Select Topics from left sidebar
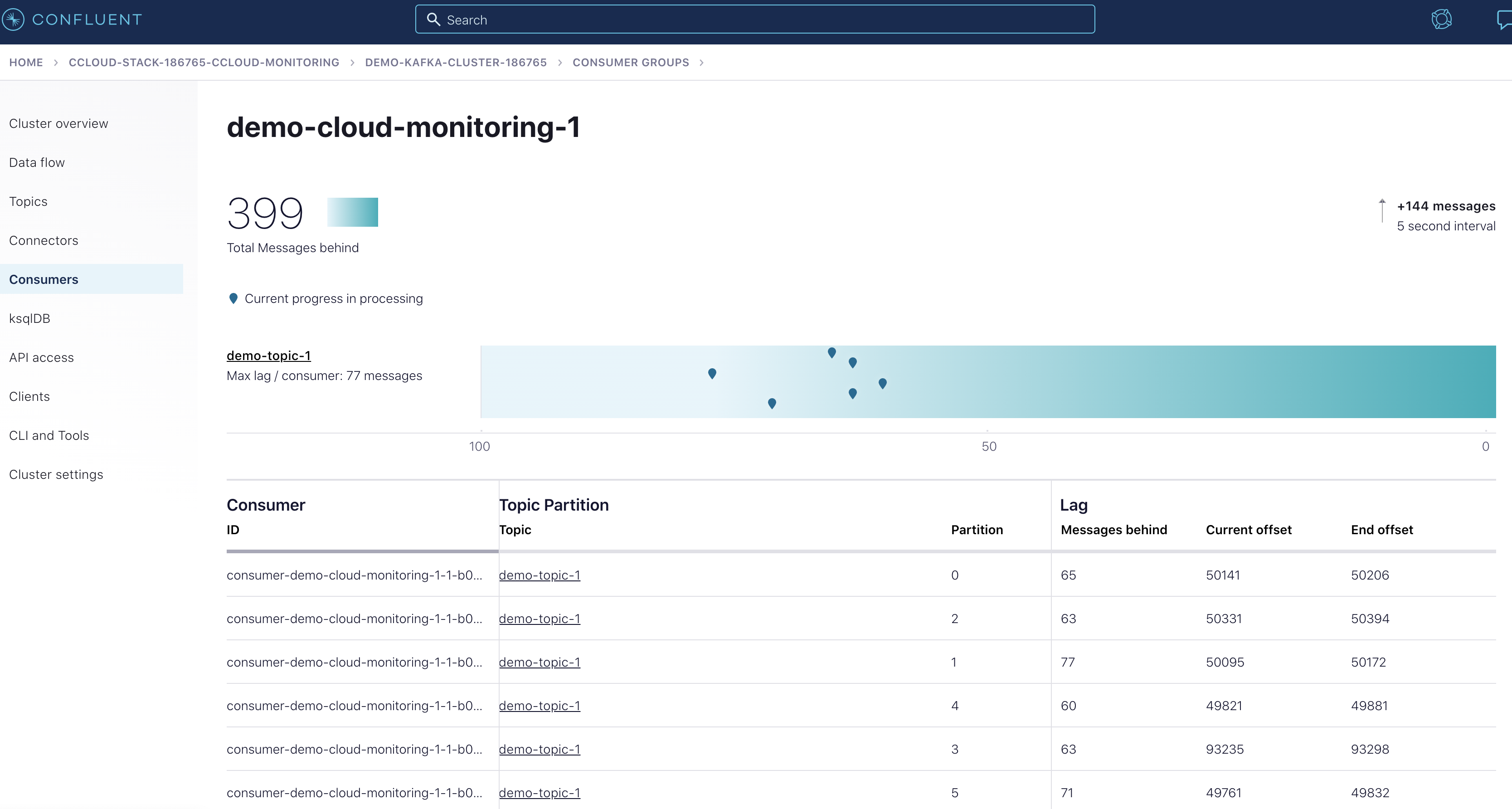1512x809 pixels. pyautogui.click(x=29, y=201)
